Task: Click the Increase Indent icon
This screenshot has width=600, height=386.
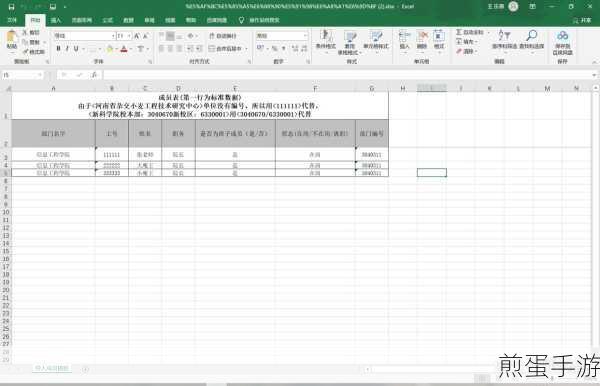Action: 199,49
